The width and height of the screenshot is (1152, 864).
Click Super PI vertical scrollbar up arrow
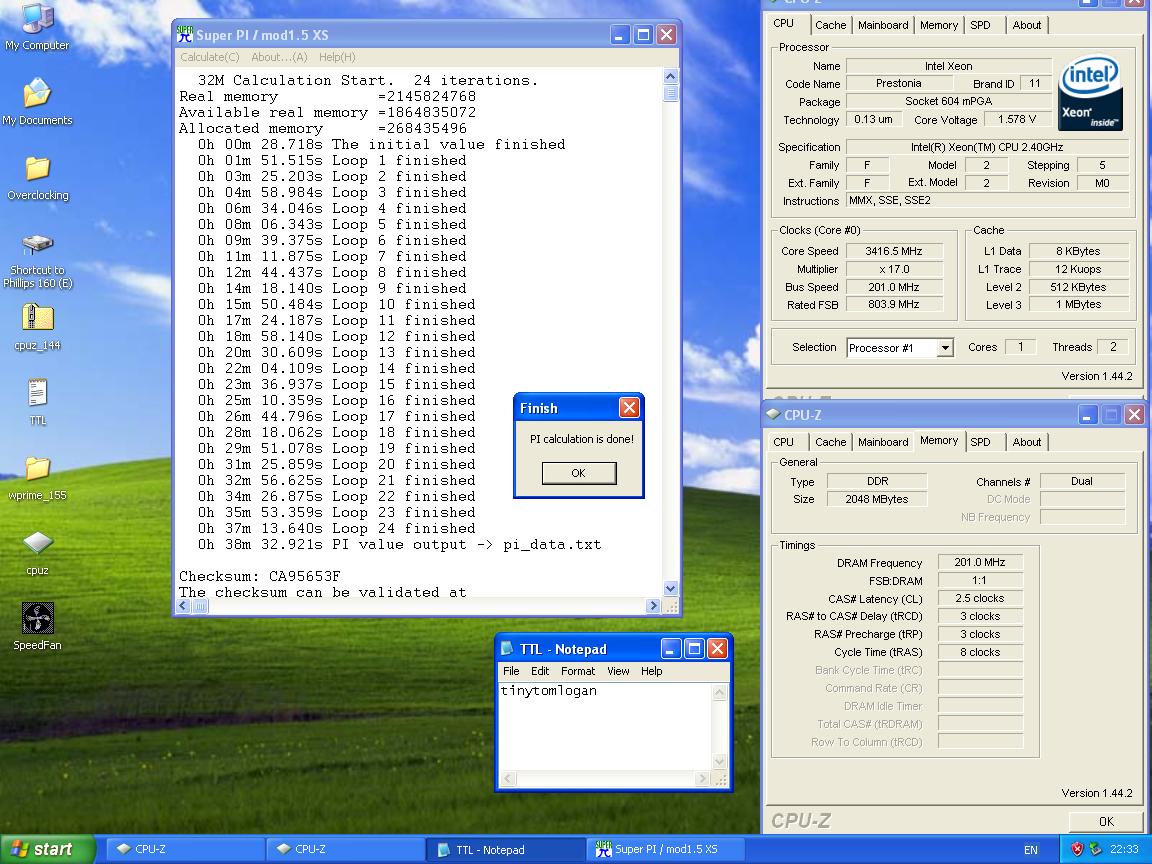[x=670, y=76]
